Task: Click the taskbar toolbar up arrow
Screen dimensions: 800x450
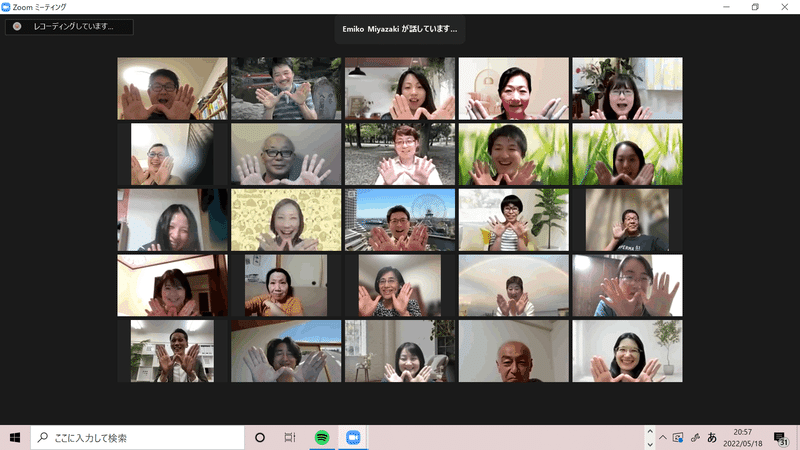Action: [649, 432]
